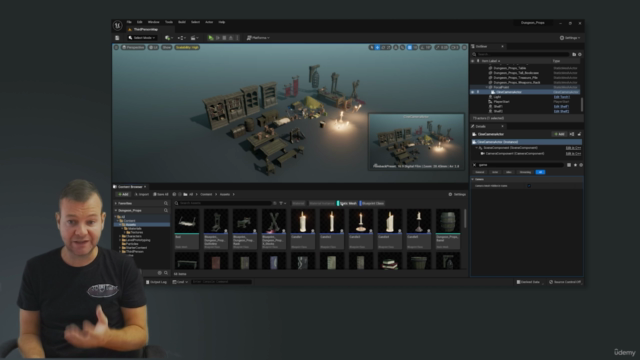Toggle the Blueprint Class asset filter
This screenshot has width=640, height=360.
click(x=372, y=203)
